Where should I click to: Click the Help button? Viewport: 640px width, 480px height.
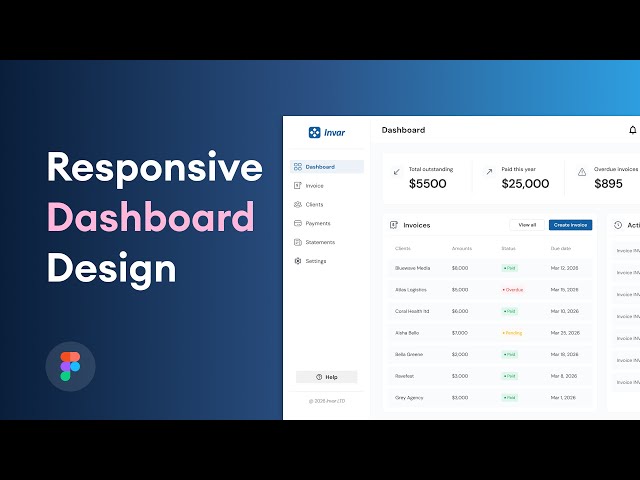click(327, 377)
